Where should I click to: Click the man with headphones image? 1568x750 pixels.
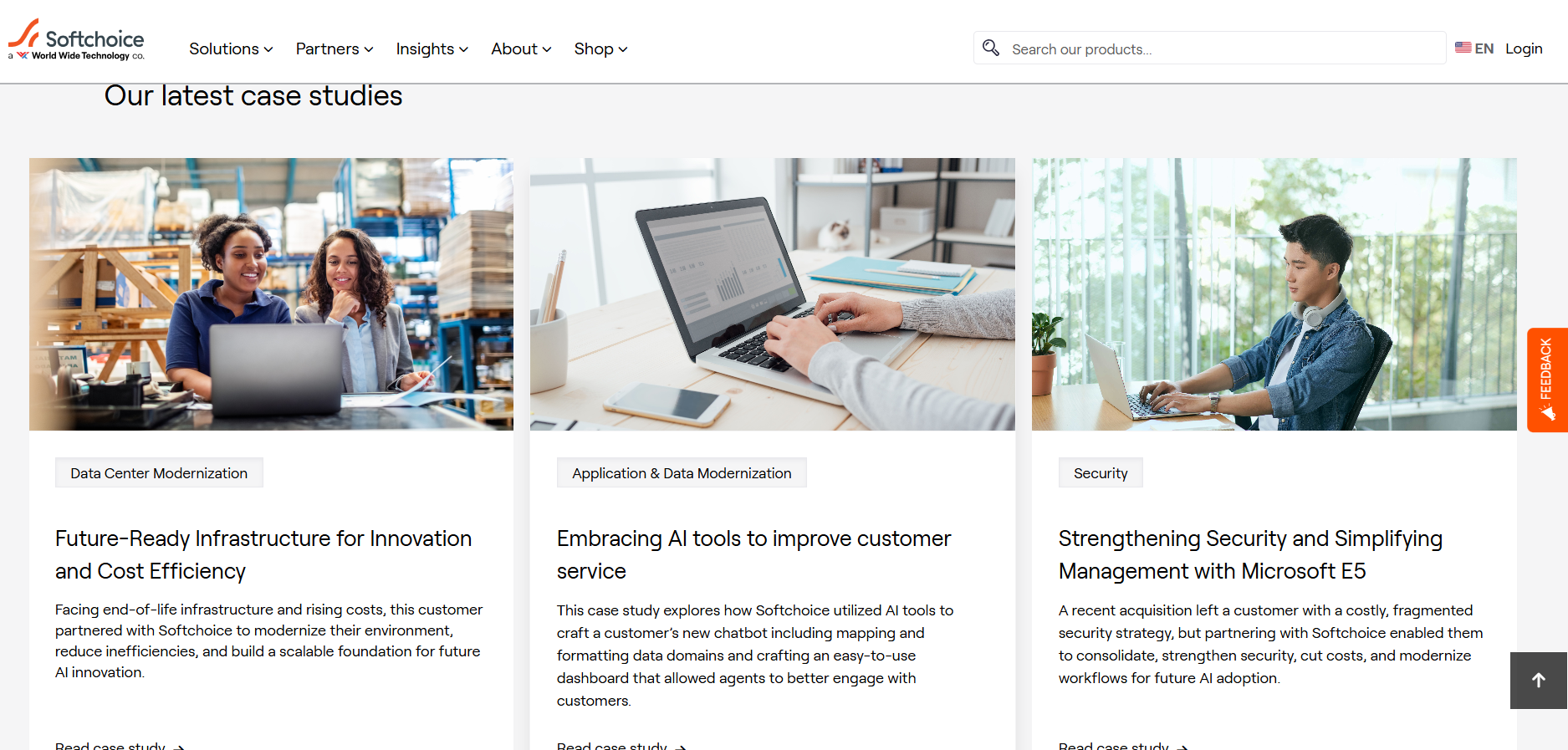[1274, 294]
